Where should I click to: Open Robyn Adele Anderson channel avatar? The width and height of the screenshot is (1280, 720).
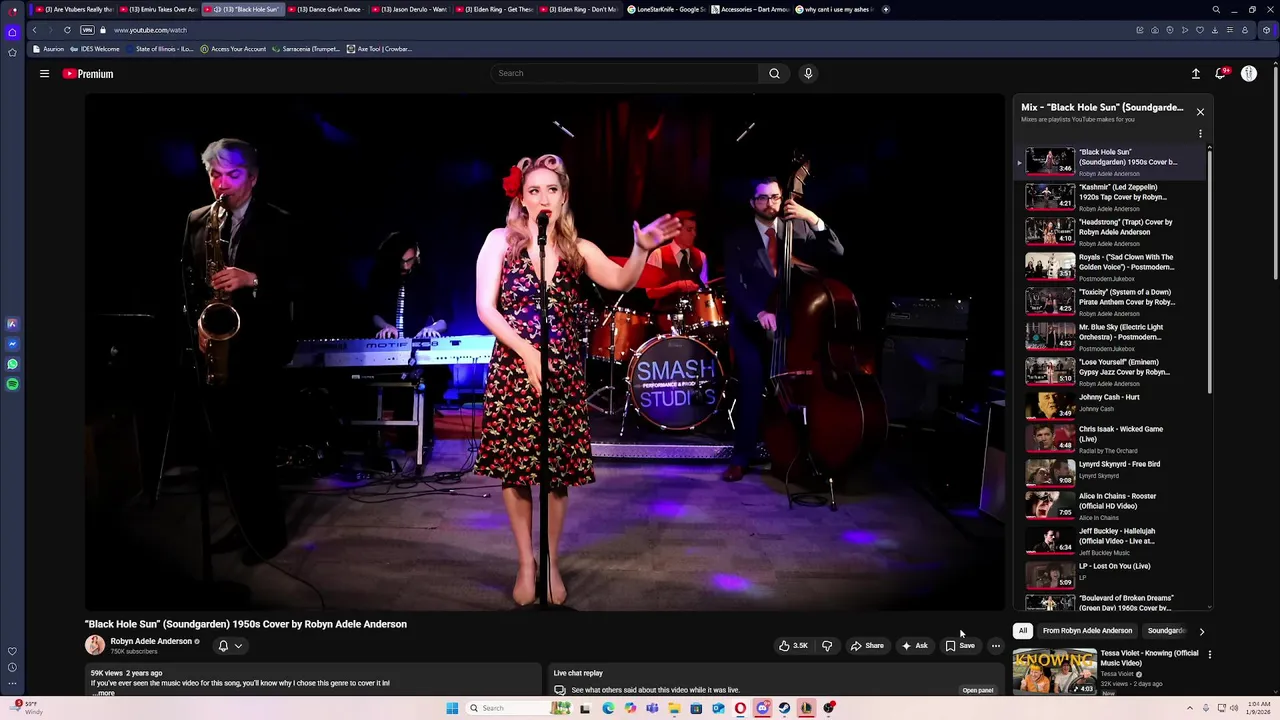(x=95, y=646)
